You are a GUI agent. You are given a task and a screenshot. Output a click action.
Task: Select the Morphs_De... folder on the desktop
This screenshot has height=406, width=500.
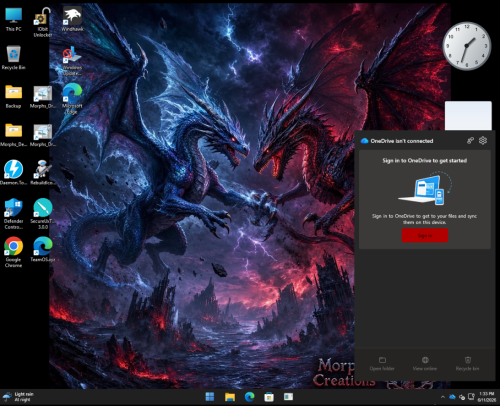click(x=13, y=135)
